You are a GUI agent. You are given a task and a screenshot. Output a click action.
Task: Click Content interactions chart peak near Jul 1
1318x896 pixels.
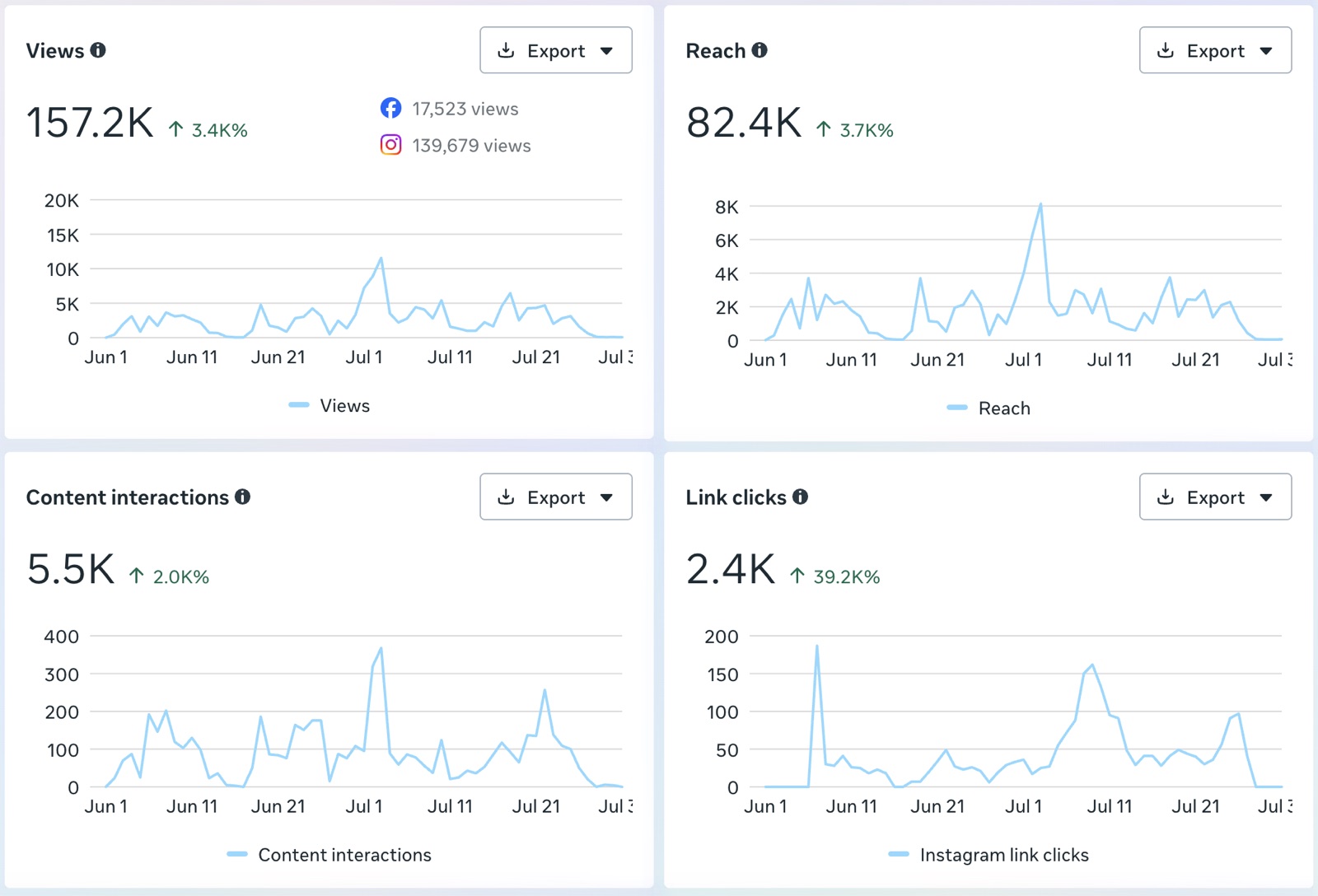(381, 649)
